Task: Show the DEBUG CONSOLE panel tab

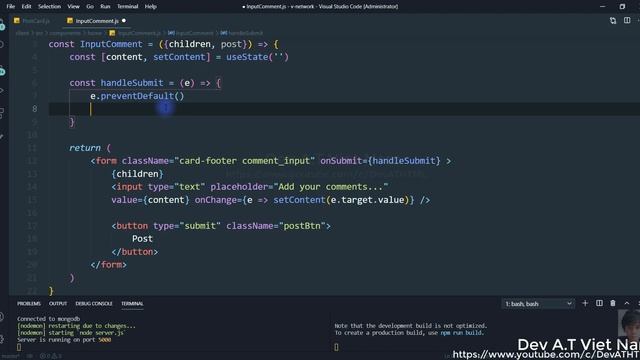Action: click(94, 304)
